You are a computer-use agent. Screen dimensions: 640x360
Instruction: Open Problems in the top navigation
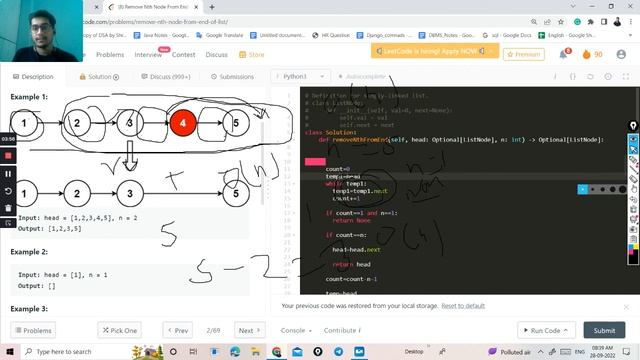point(110,54)
